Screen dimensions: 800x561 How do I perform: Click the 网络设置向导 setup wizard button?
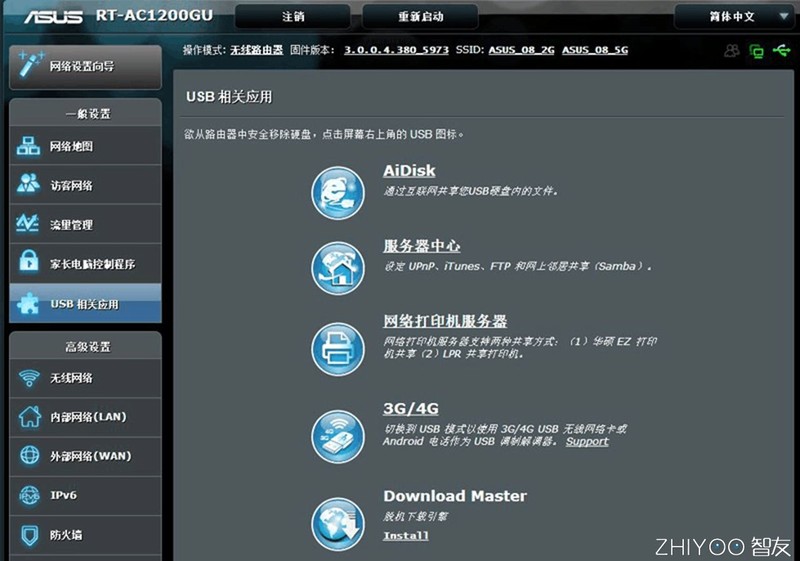[86, 66]
